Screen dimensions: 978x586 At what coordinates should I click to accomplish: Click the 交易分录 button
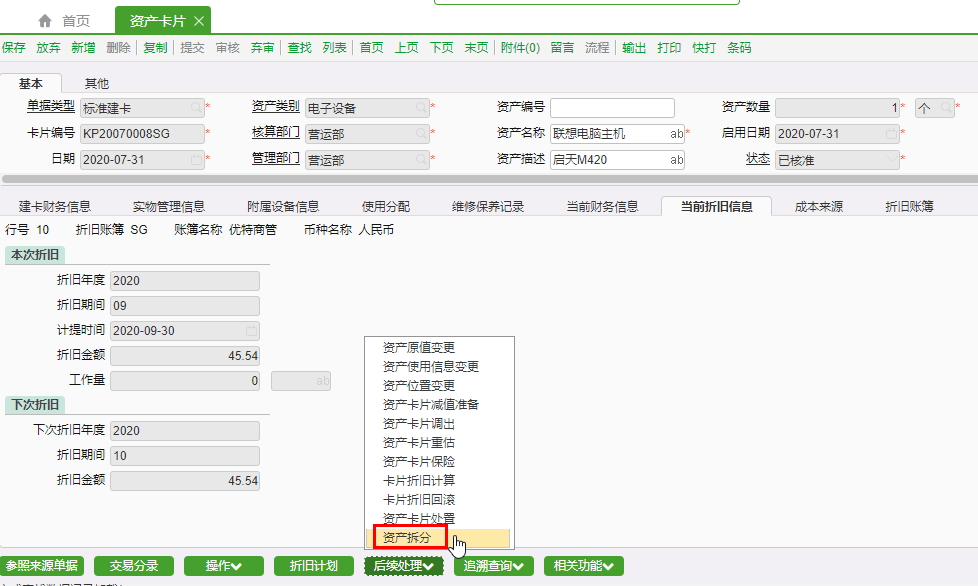click(x=134, y=566)
